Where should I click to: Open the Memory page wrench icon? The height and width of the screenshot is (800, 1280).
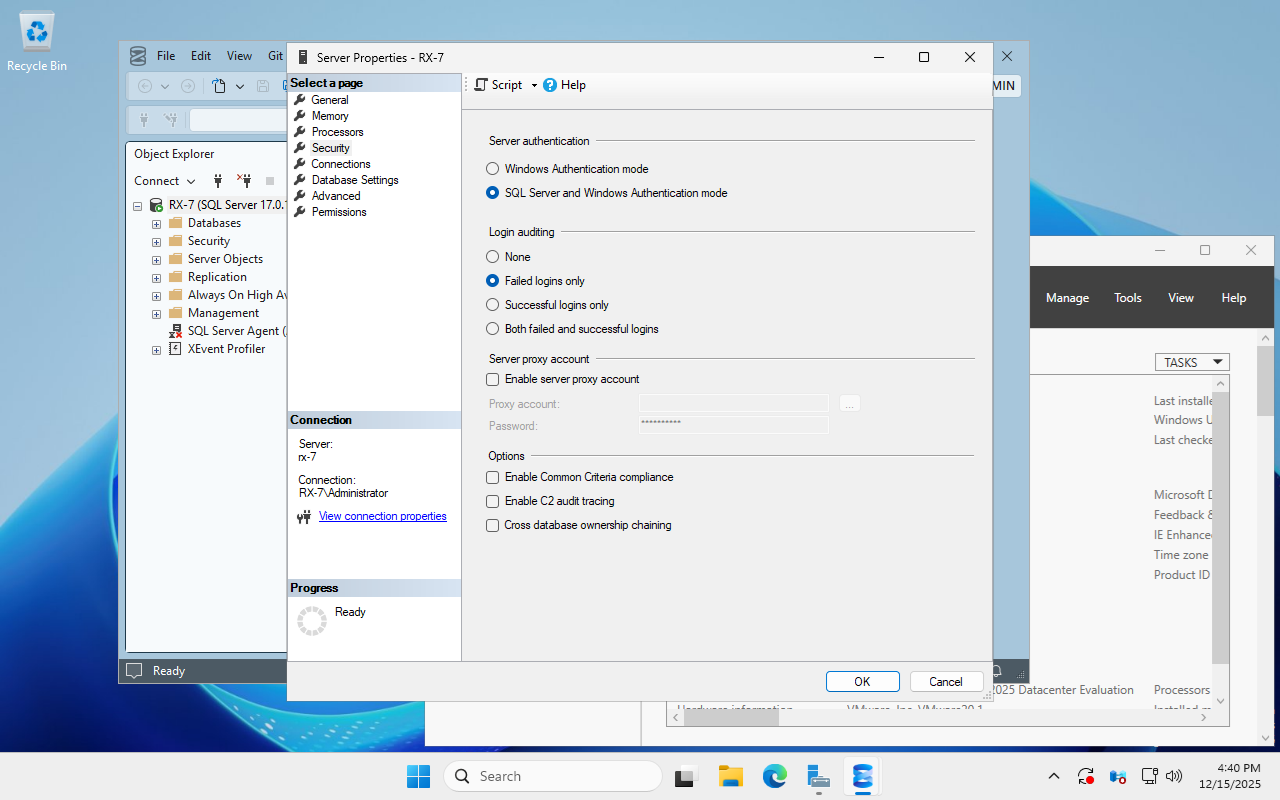299,115
